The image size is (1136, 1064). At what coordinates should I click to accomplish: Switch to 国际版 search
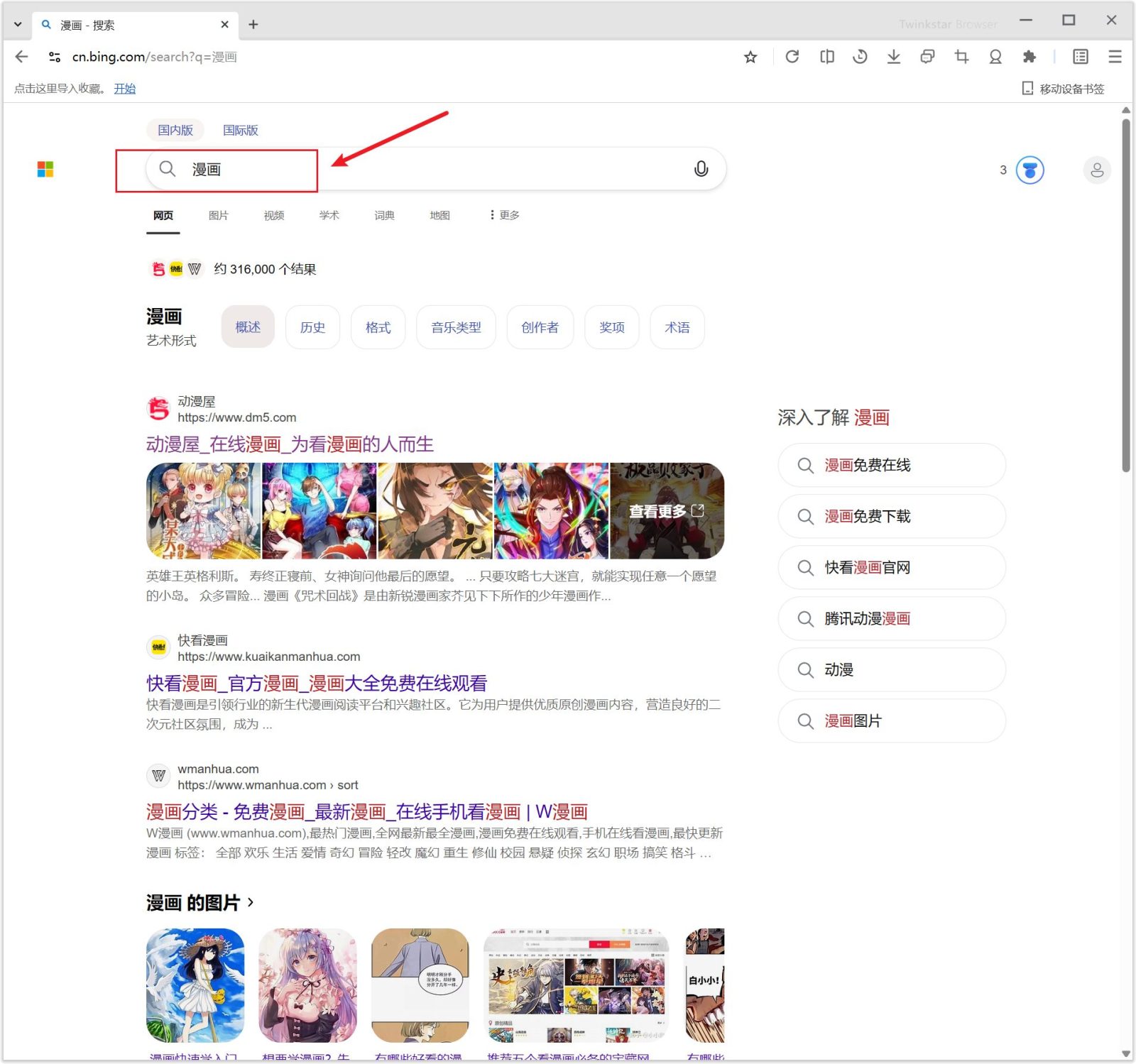click(x=241, y=130)
